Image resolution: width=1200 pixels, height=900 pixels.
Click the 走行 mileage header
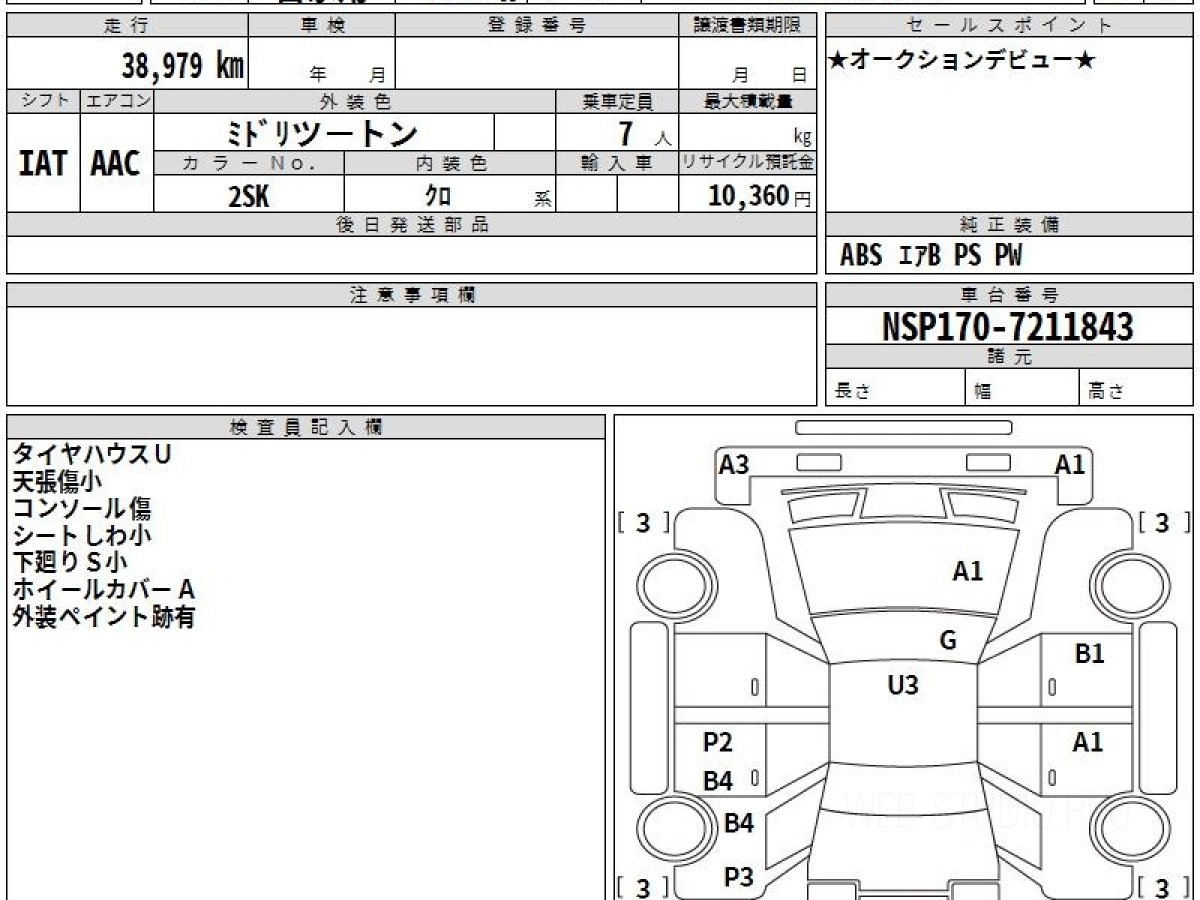coord(127,26)
